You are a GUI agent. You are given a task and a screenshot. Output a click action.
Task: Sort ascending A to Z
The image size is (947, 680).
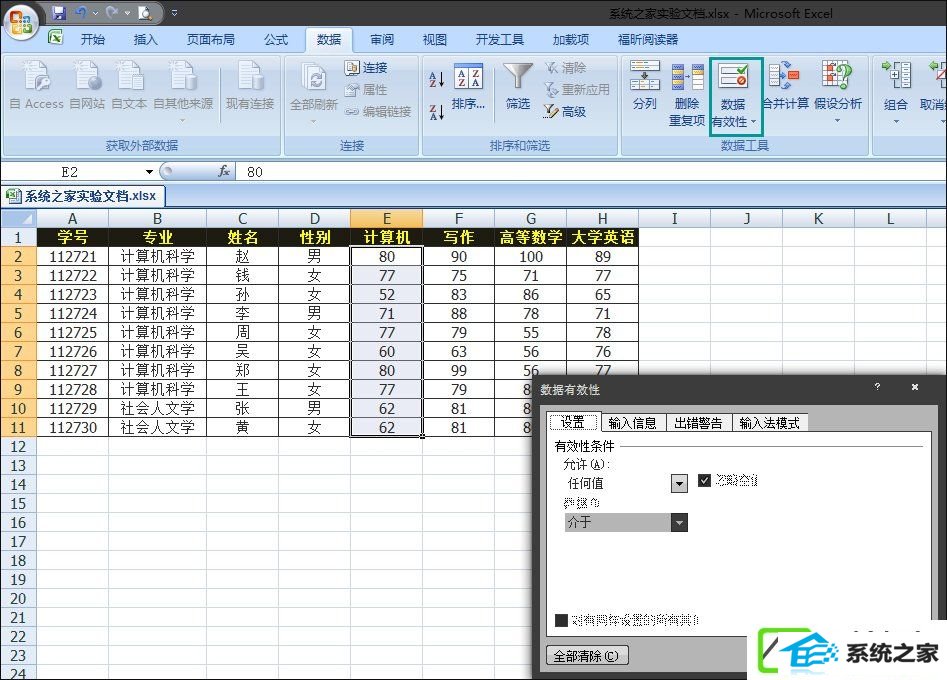point(436,78)
